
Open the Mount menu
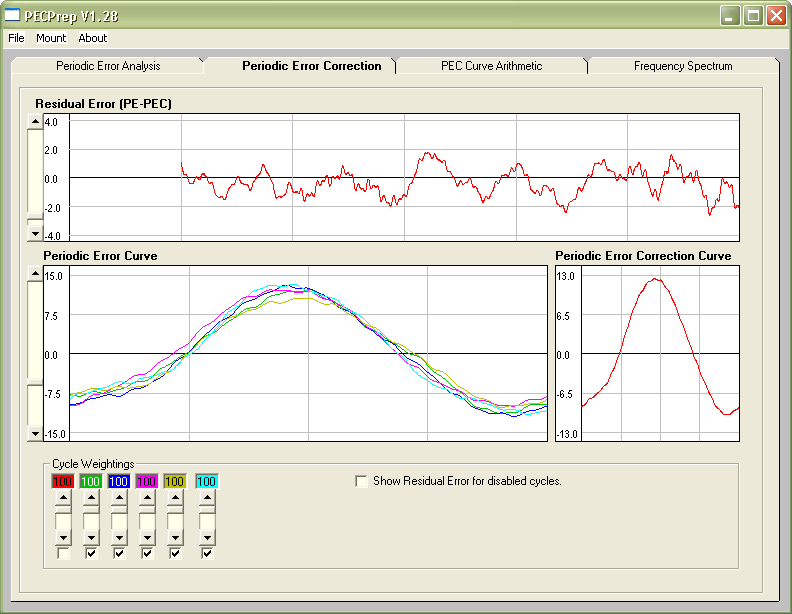[x=51, y=38]
